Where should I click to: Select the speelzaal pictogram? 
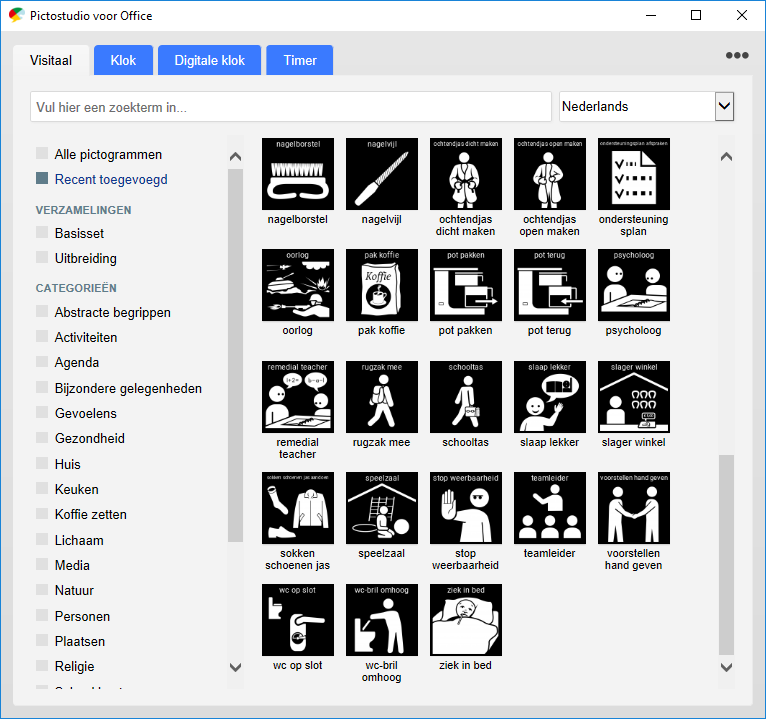tap(382, 508)
